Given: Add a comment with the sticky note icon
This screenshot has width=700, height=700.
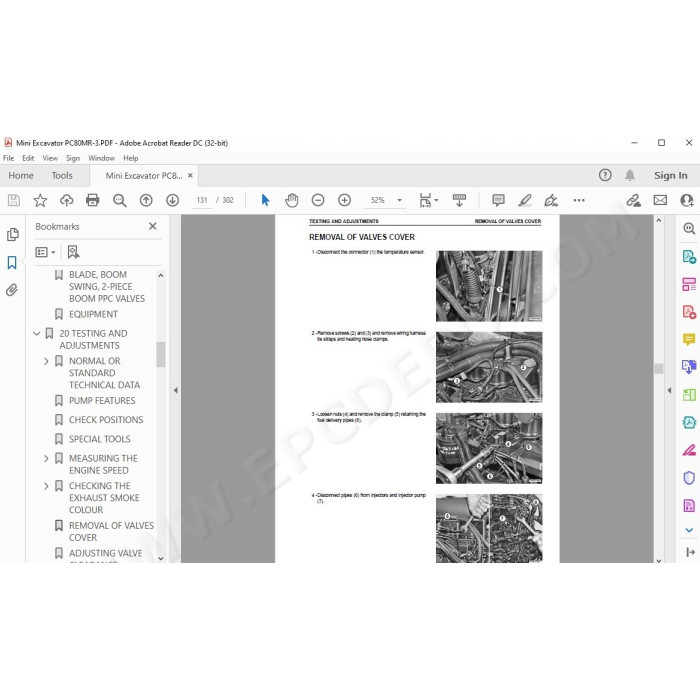Looking at the screenshot, I should 498,200.
